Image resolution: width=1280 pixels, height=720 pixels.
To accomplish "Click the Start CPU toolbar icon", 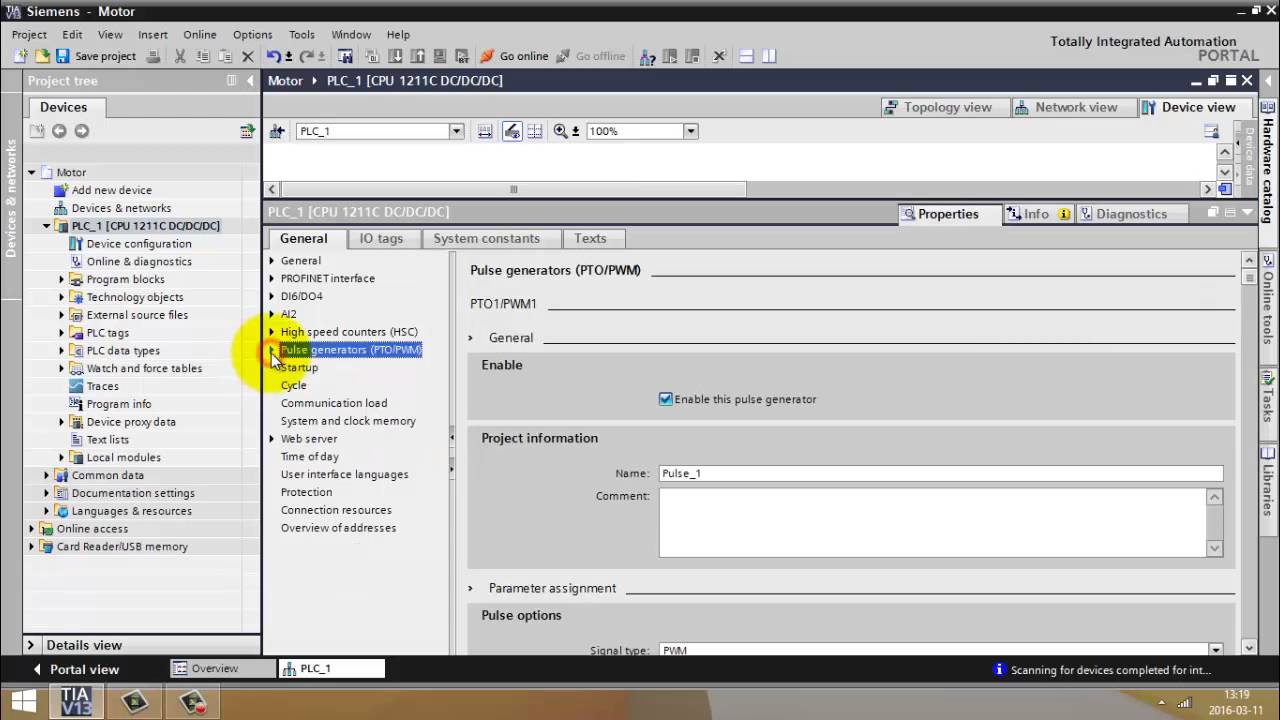I will click(671, 56).
